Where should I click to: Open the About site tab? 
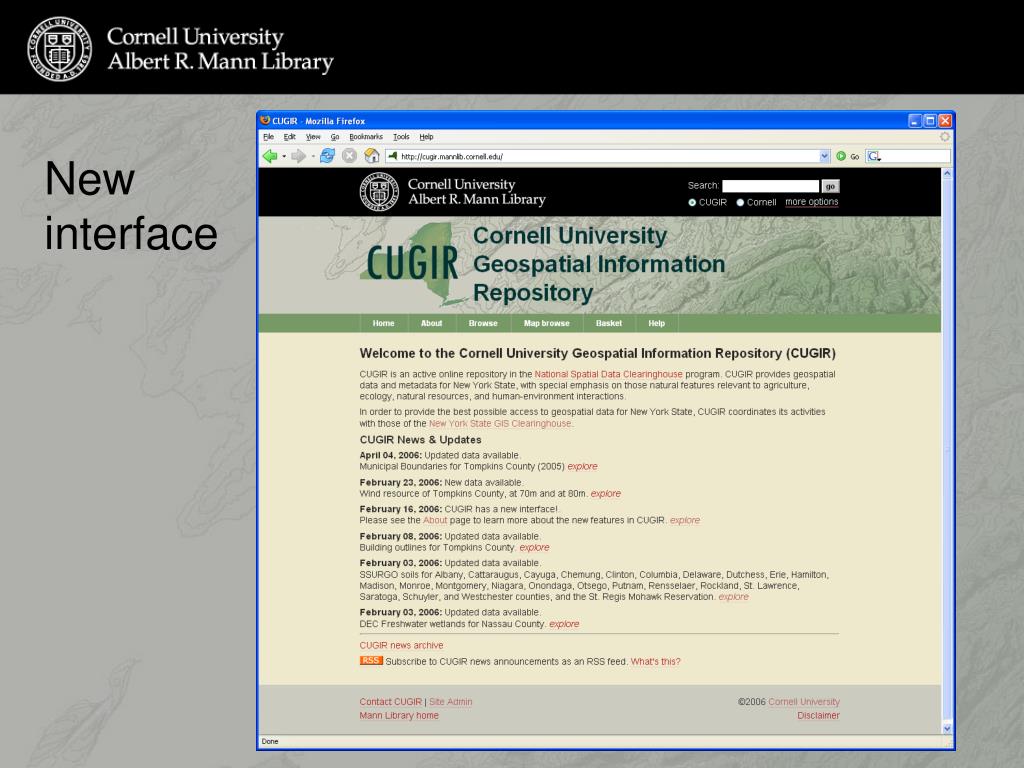(431, 323)
